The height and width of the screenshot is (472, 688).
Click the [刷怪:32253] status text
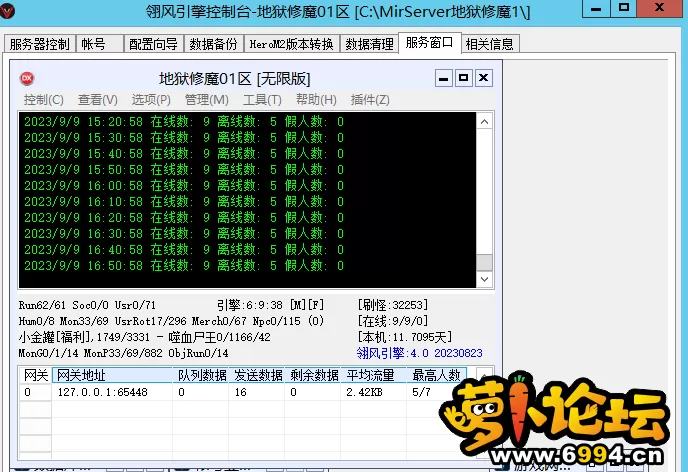(392, 305)
